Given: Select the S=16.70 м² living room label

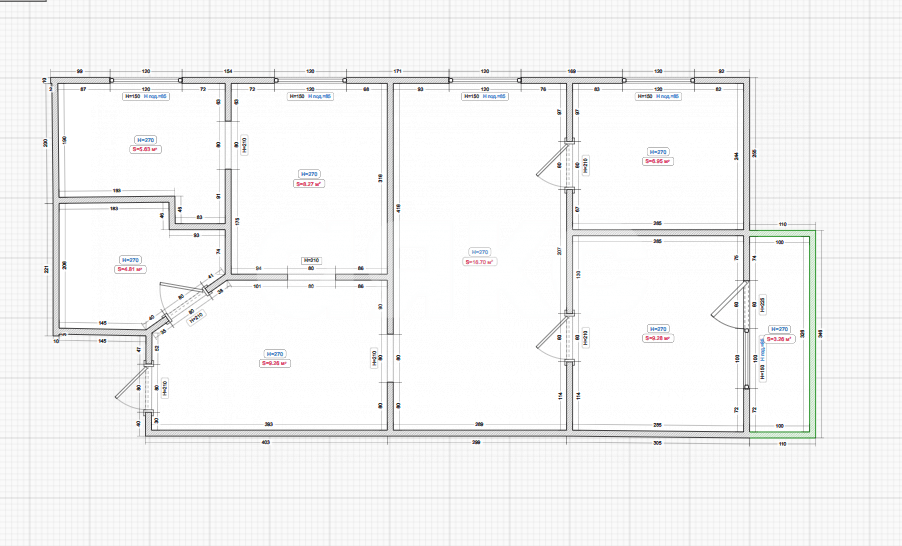Looking at the screenshot, I should pos(479,262).
